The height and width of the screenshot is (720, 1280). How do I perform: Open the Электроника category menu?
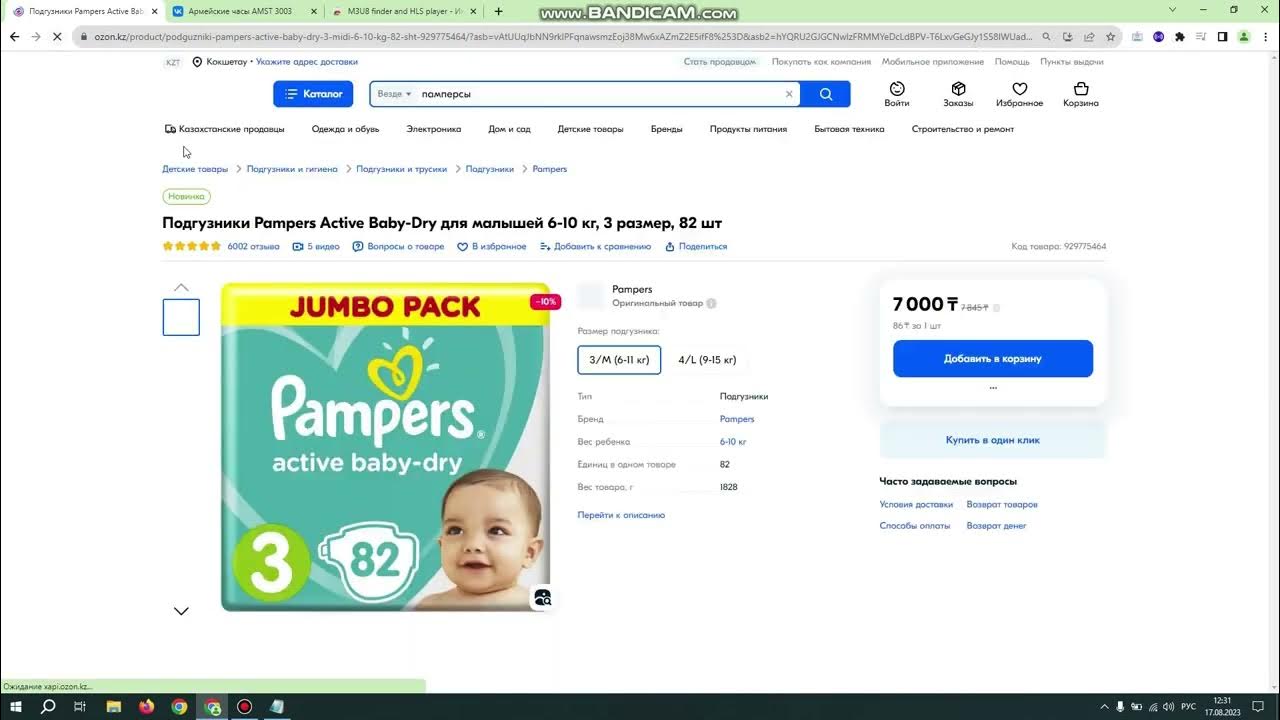point(434,129)
